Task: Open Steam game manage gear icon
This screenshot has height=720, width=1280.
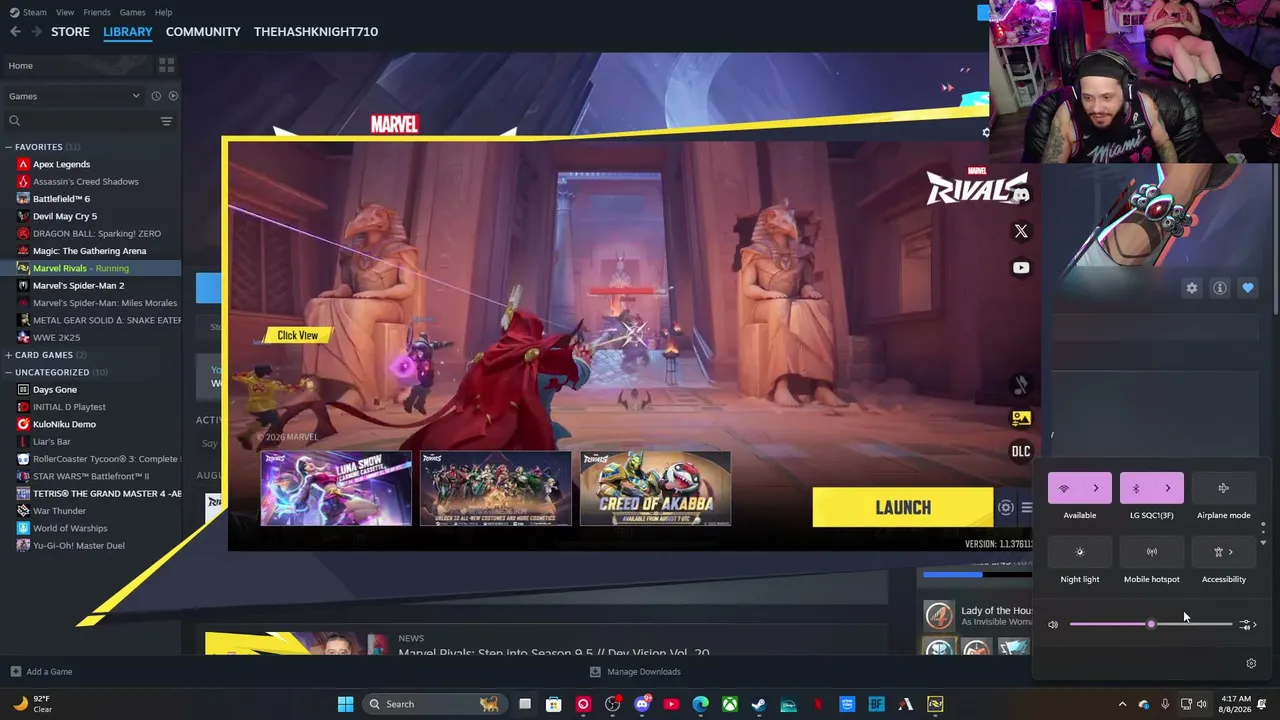Action: [x=1192, y=288]
